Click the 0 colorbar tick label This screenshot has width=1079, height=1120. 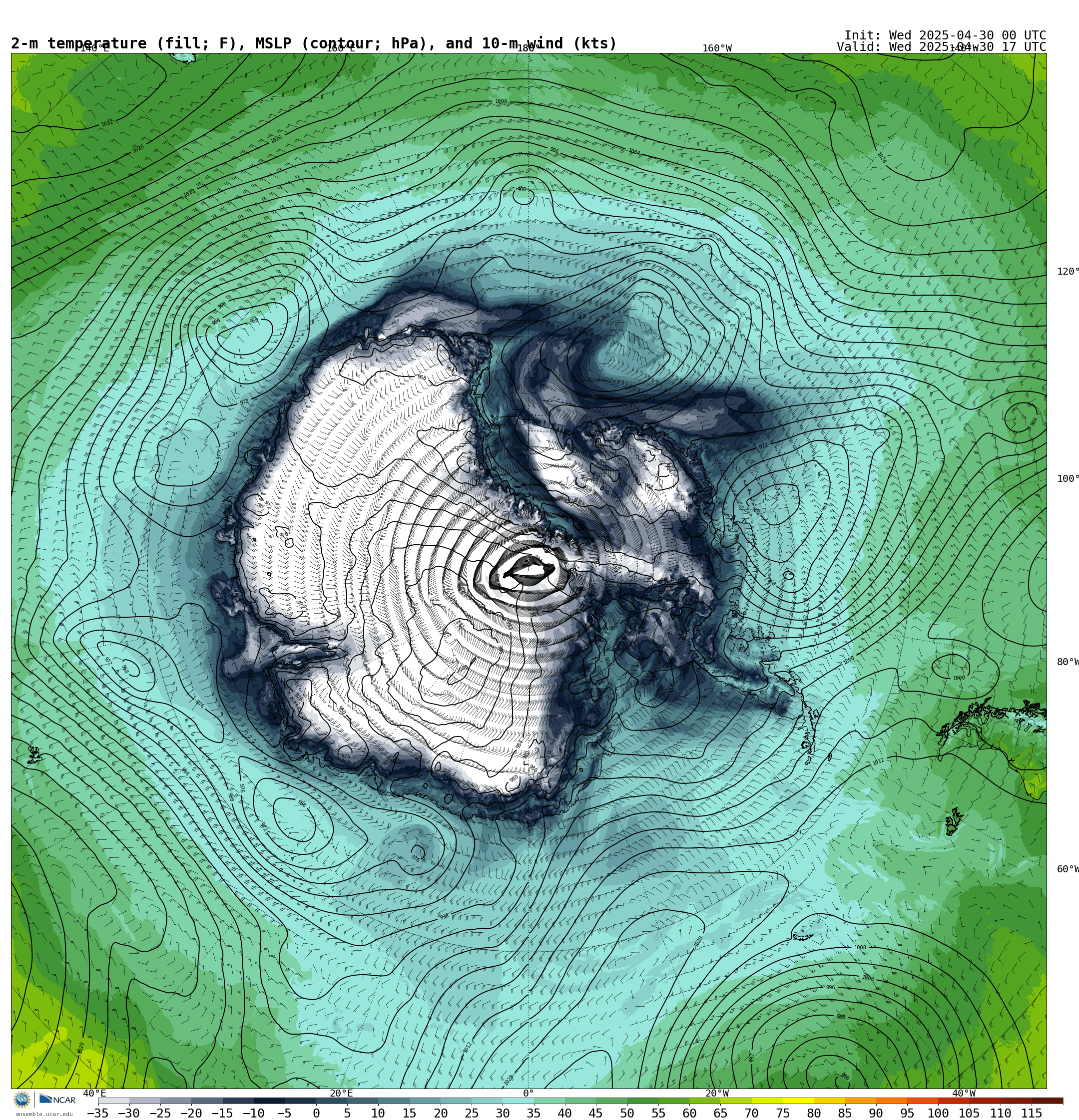pos(316,1113)
